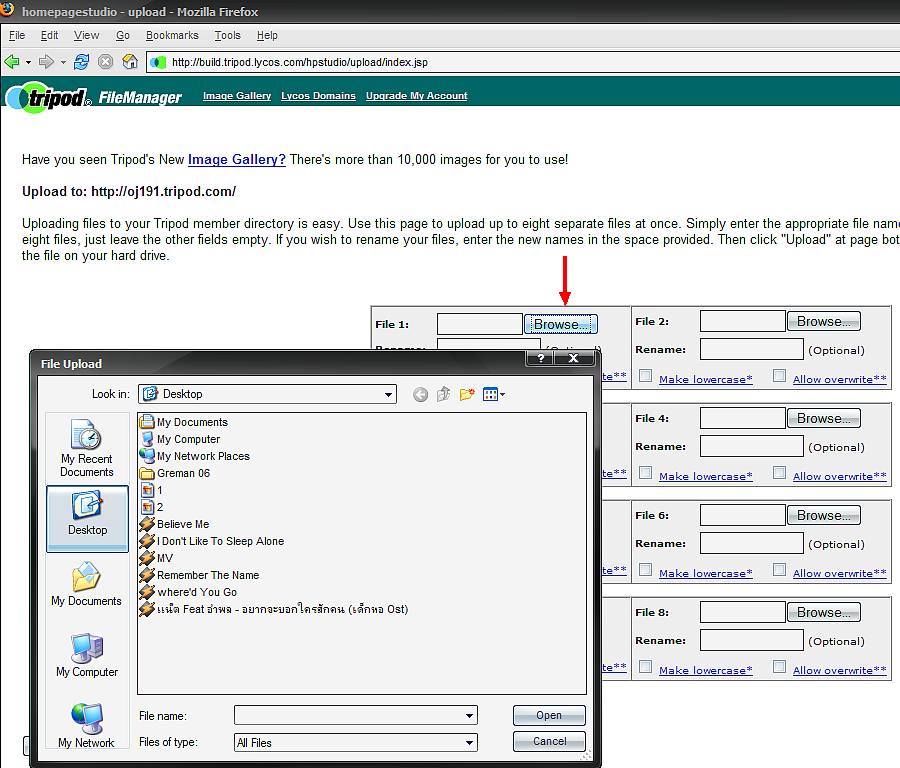This screenshot has height=768, width=900.
Task: Toggle Make lowercase checkbox for File 2
Action: (646, 376)
